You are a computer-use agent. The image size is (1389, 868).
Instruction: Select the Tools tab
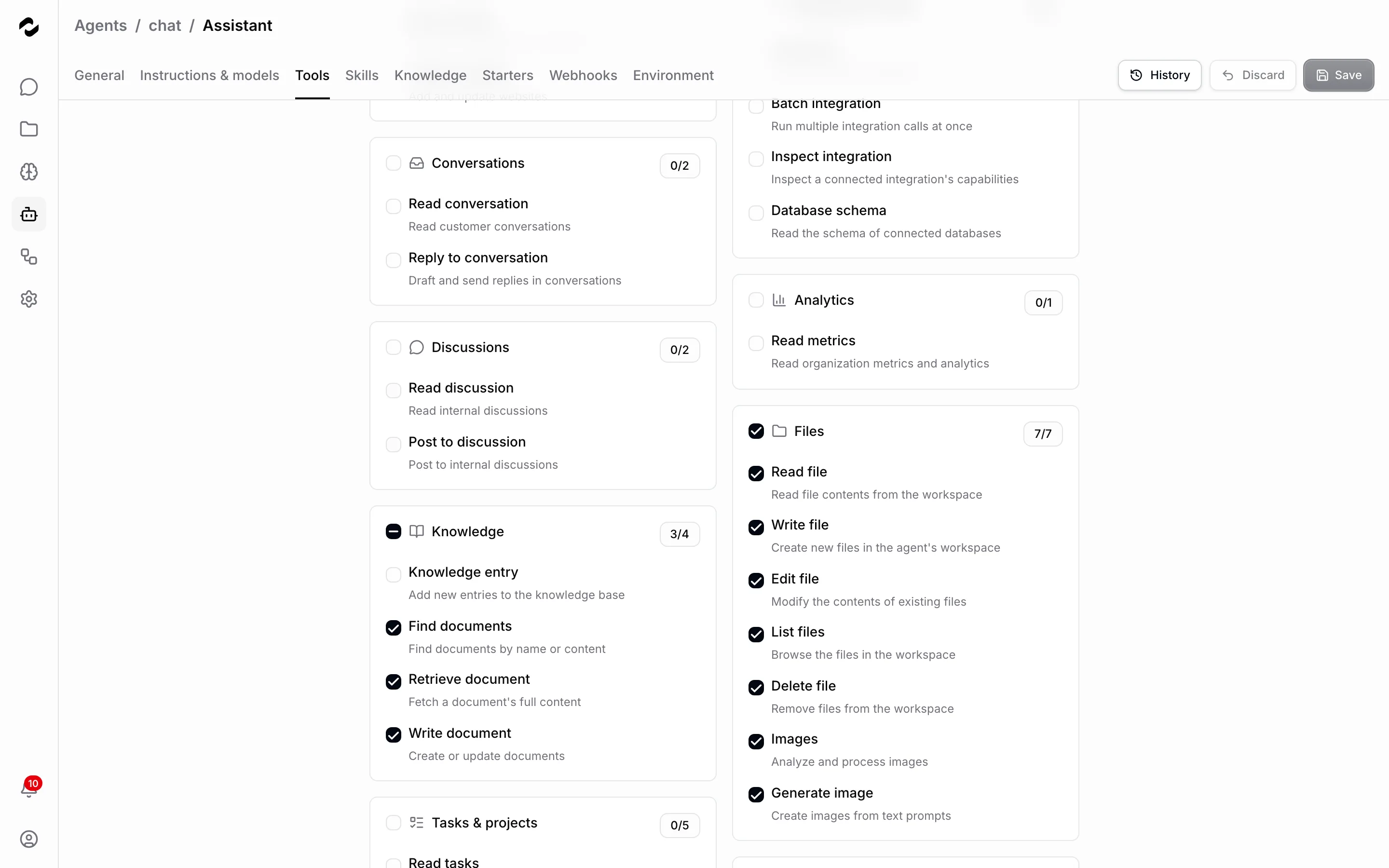pos(312,75)
